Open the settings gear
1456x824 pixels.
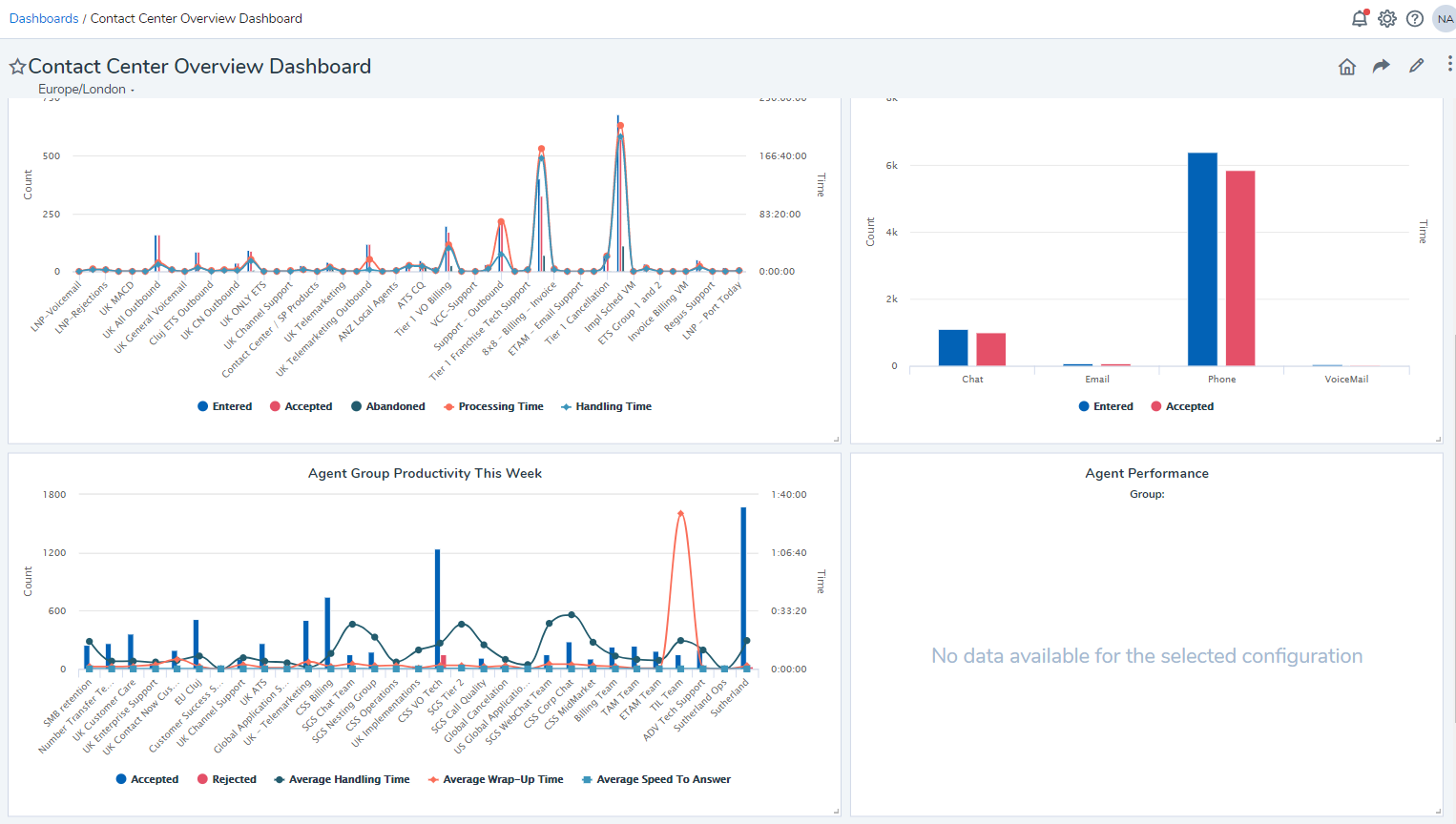1387,18
